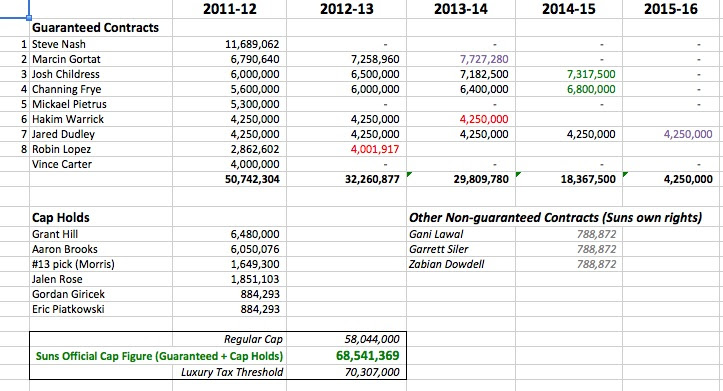Select the Gordan Giricek name cell

coord(101,294)
